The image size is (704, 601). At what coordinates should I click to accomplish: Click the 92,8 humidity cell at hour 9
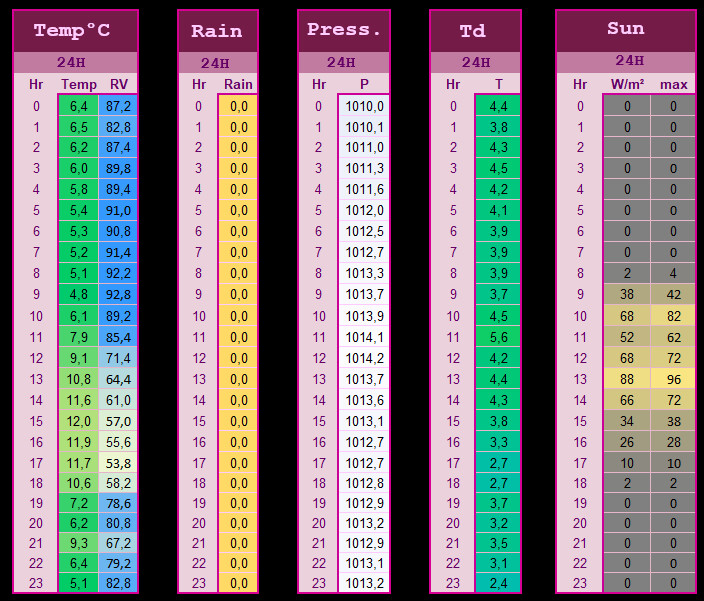[119, 294]
